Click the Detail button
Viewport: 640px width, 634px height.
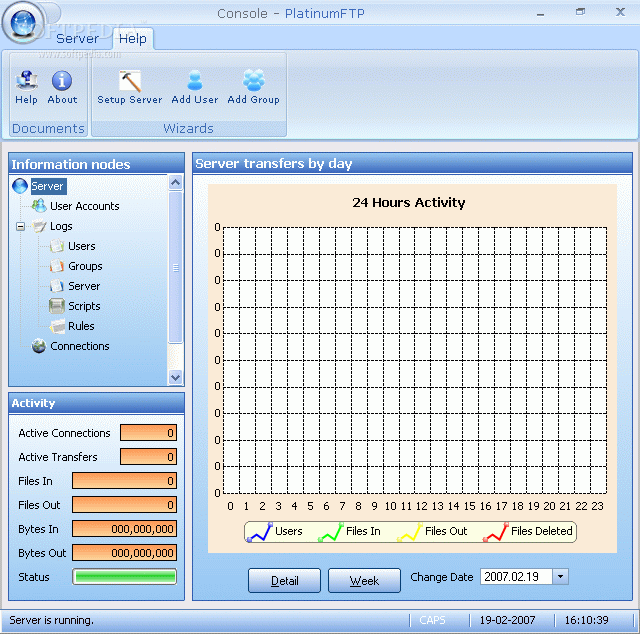pos(284,580)
